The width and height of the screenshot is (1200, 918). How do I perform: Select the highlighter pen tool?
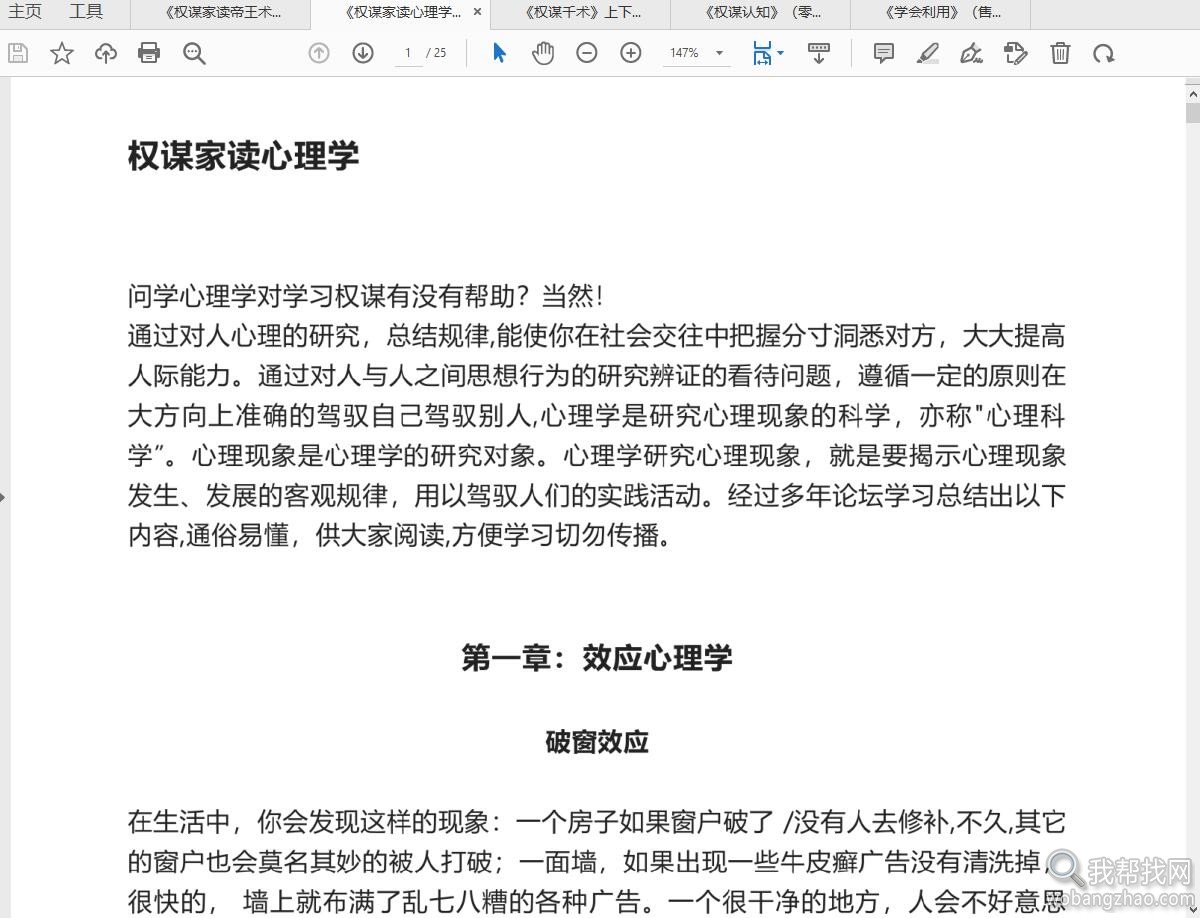coord(928,53)
